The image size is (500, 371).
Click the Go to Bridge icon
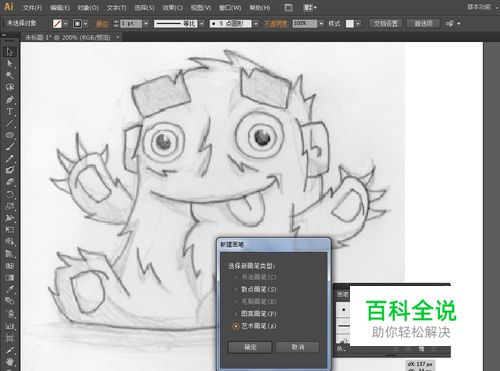tap(289, 7)
